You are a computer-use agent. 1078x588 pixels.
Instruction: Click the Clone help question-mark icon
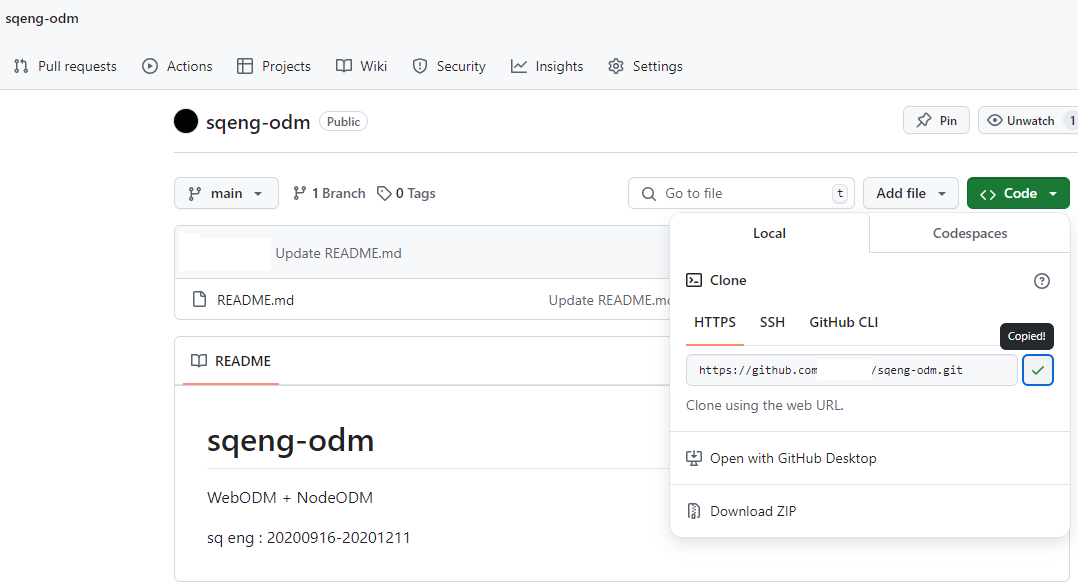[1042, 281]
